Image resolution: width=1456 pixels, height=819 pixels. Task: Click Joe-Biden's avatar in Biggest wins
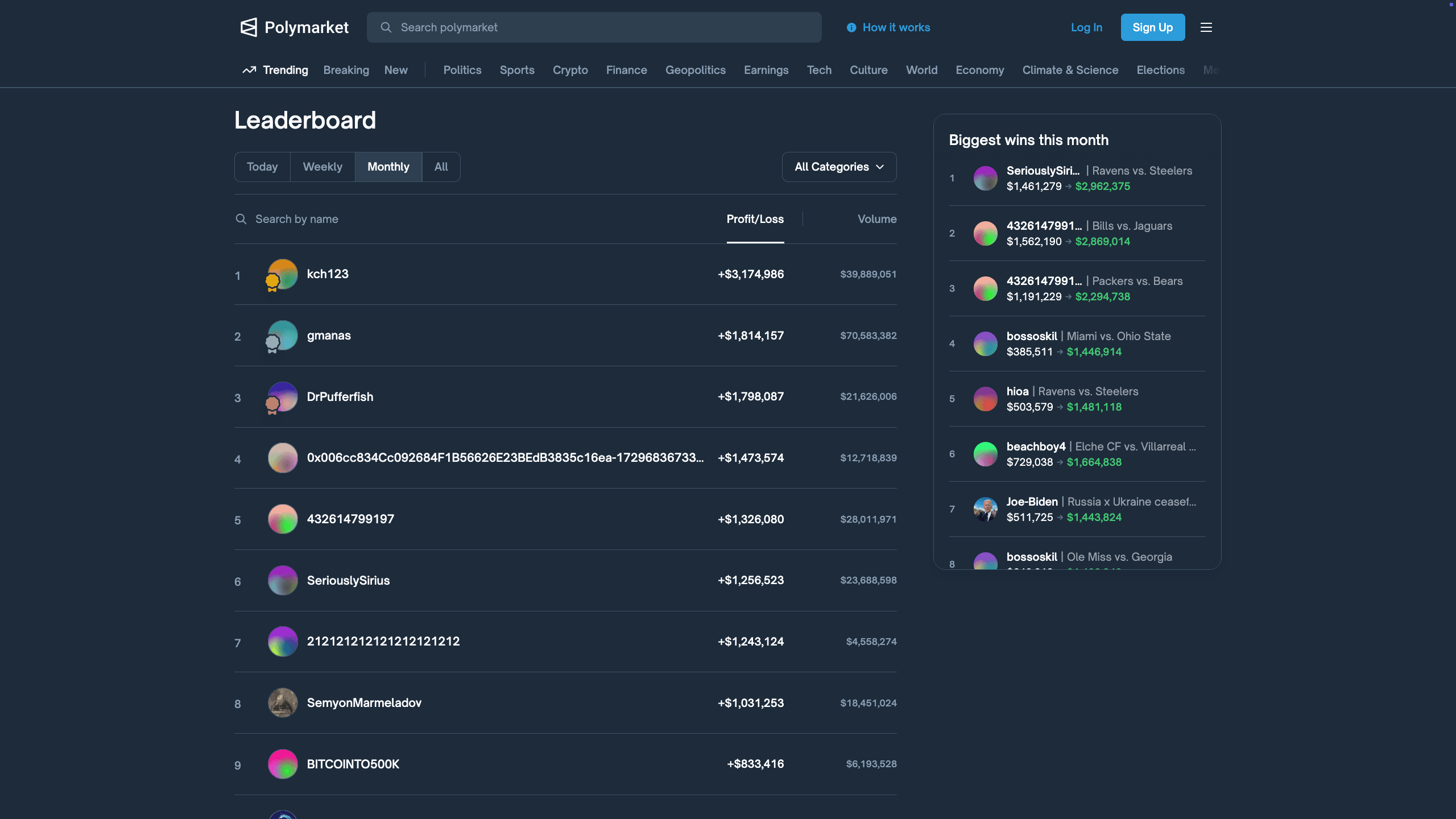coord(985,510)
